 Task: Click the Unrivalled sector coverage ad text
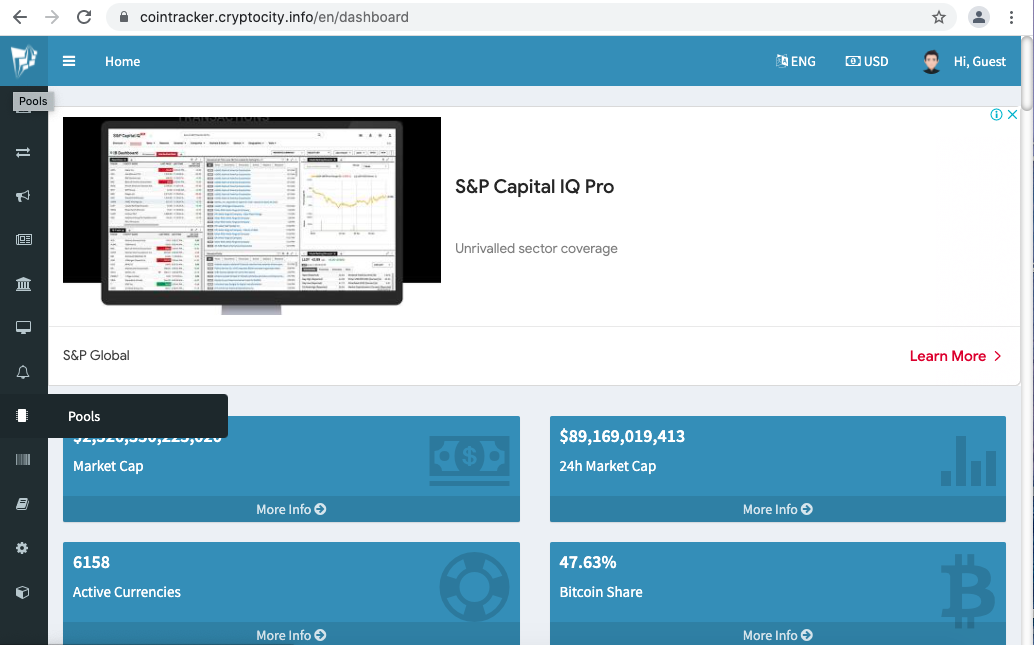536,249
